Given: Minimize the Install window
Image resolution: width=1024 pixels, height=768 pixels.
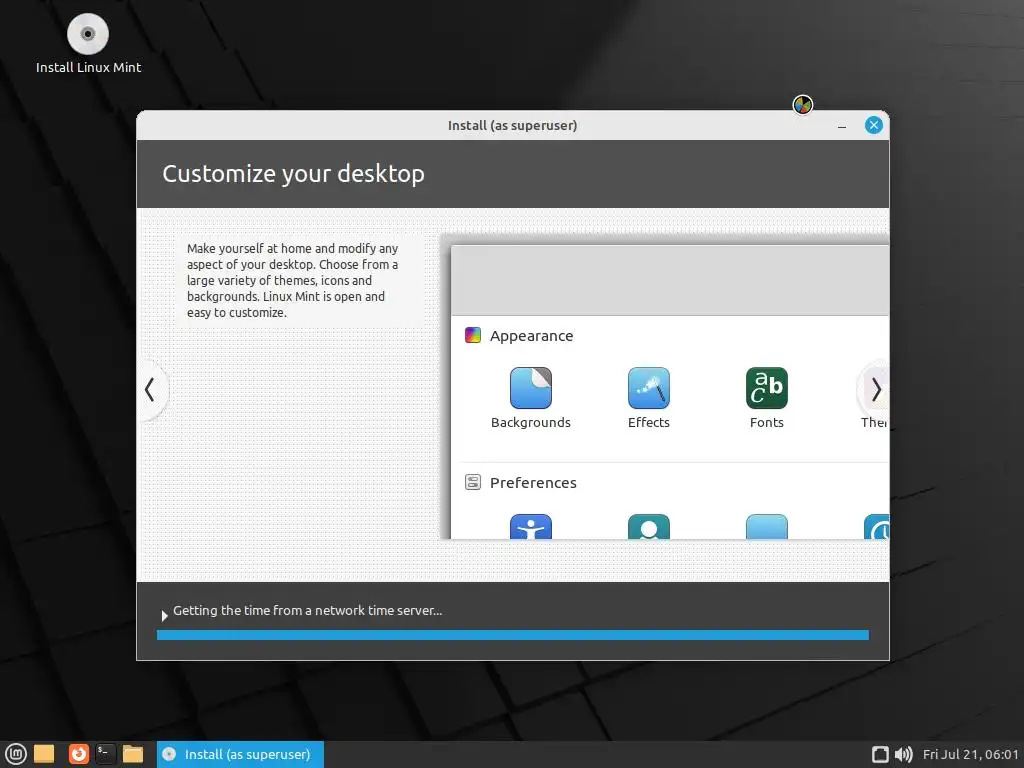Looking at the screenshot, I should pos(842,126).
